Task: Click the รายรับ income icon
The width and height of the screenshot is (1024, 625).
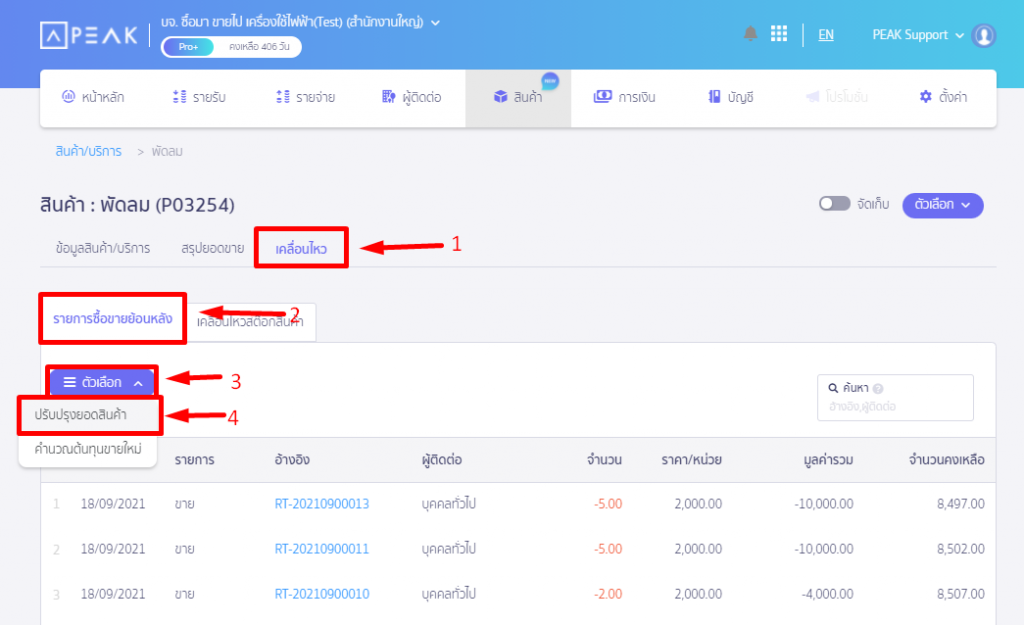Action: tap(179, 97)
